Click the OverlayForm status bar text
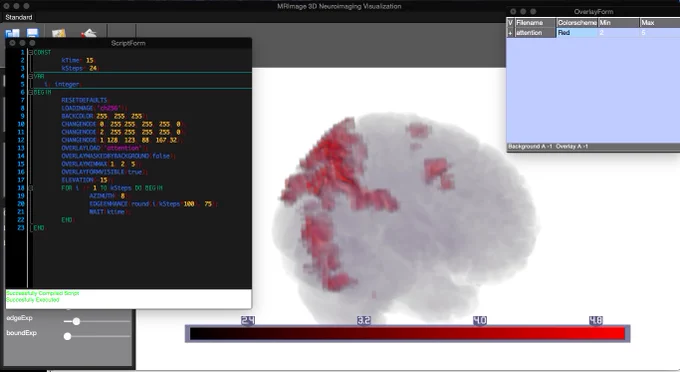The image size is (680, 372). click(548, 147)
